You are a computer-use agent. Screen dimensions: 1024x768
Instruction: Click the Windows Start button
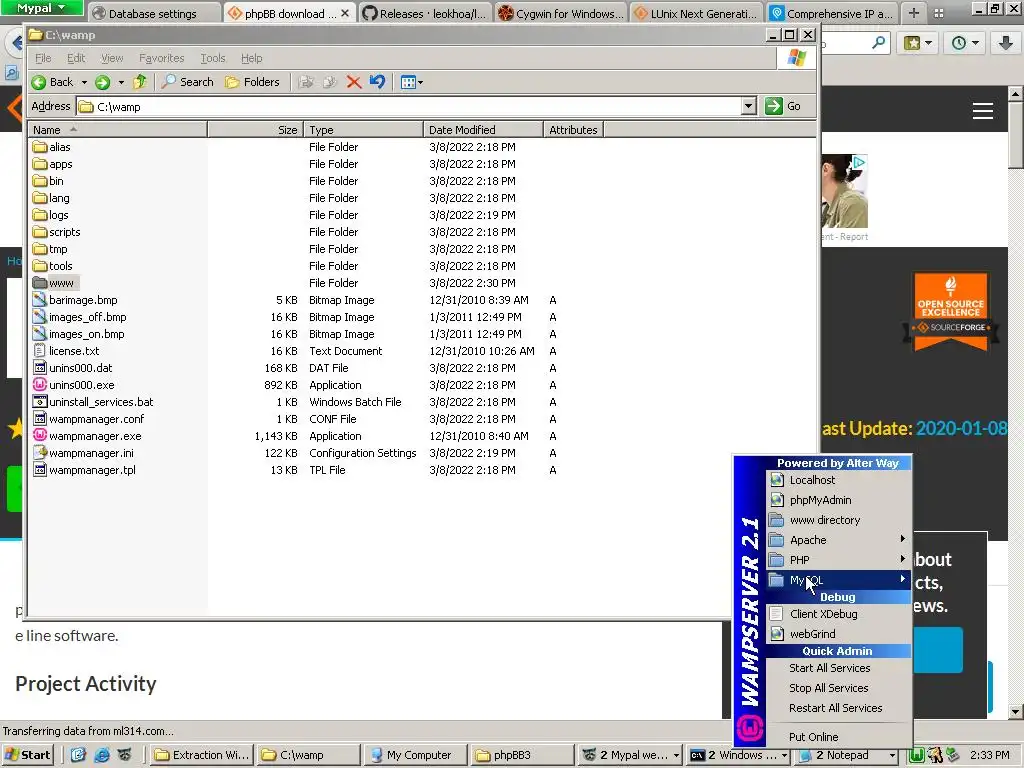click(x=27, y=755)
